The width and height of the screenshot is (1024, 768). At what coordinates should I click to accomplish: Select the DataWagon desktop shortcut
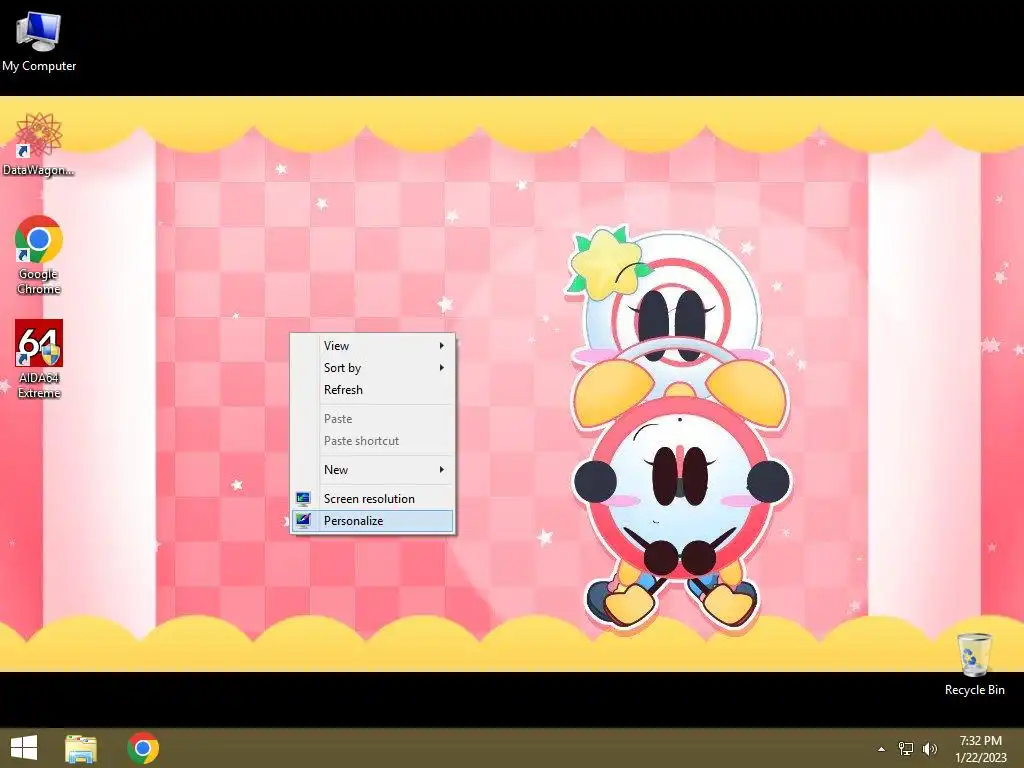point(39,144)
